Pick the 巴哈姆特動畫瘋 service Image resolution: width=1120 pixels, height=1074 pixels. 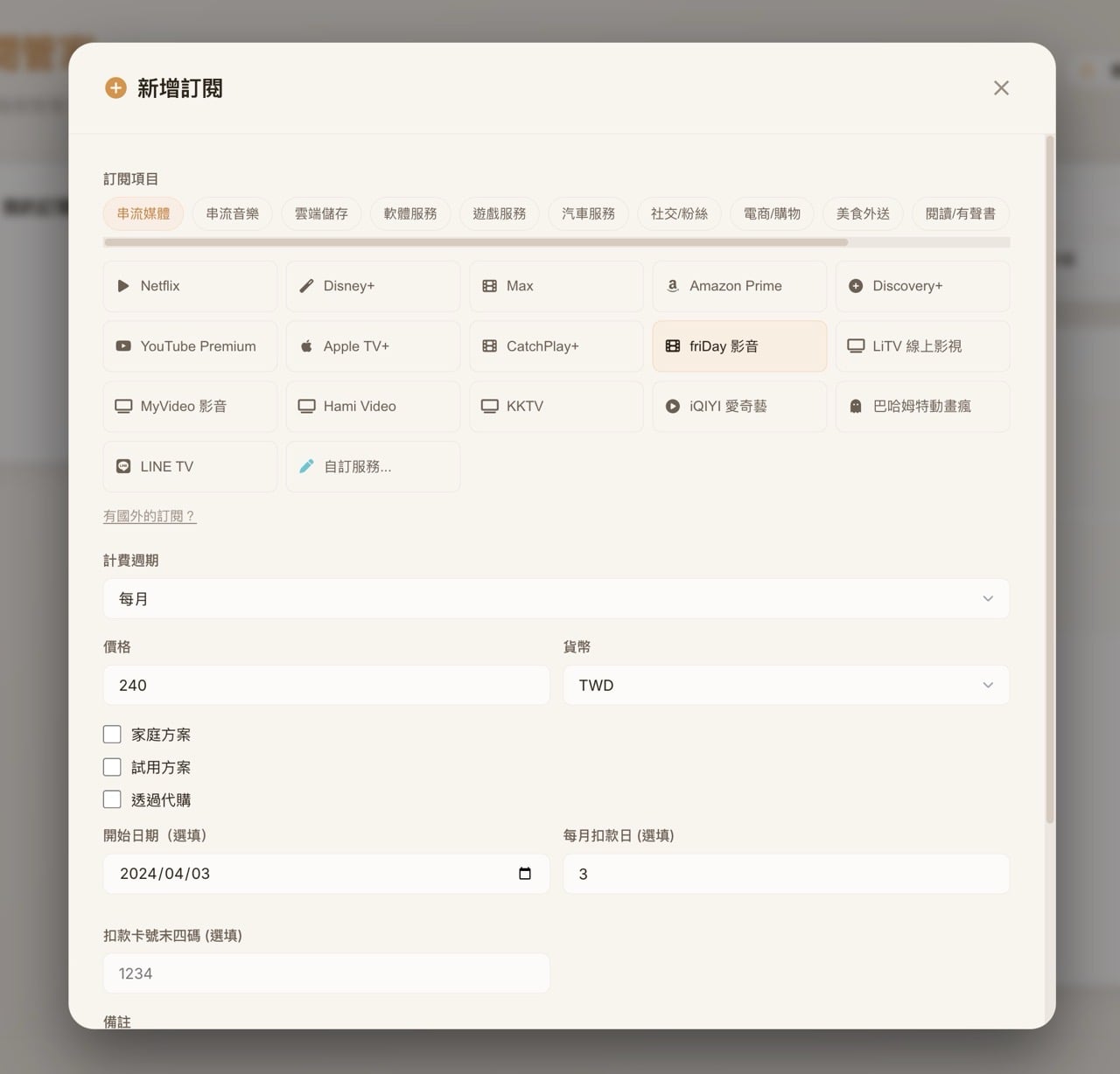(x=922, y=406)
